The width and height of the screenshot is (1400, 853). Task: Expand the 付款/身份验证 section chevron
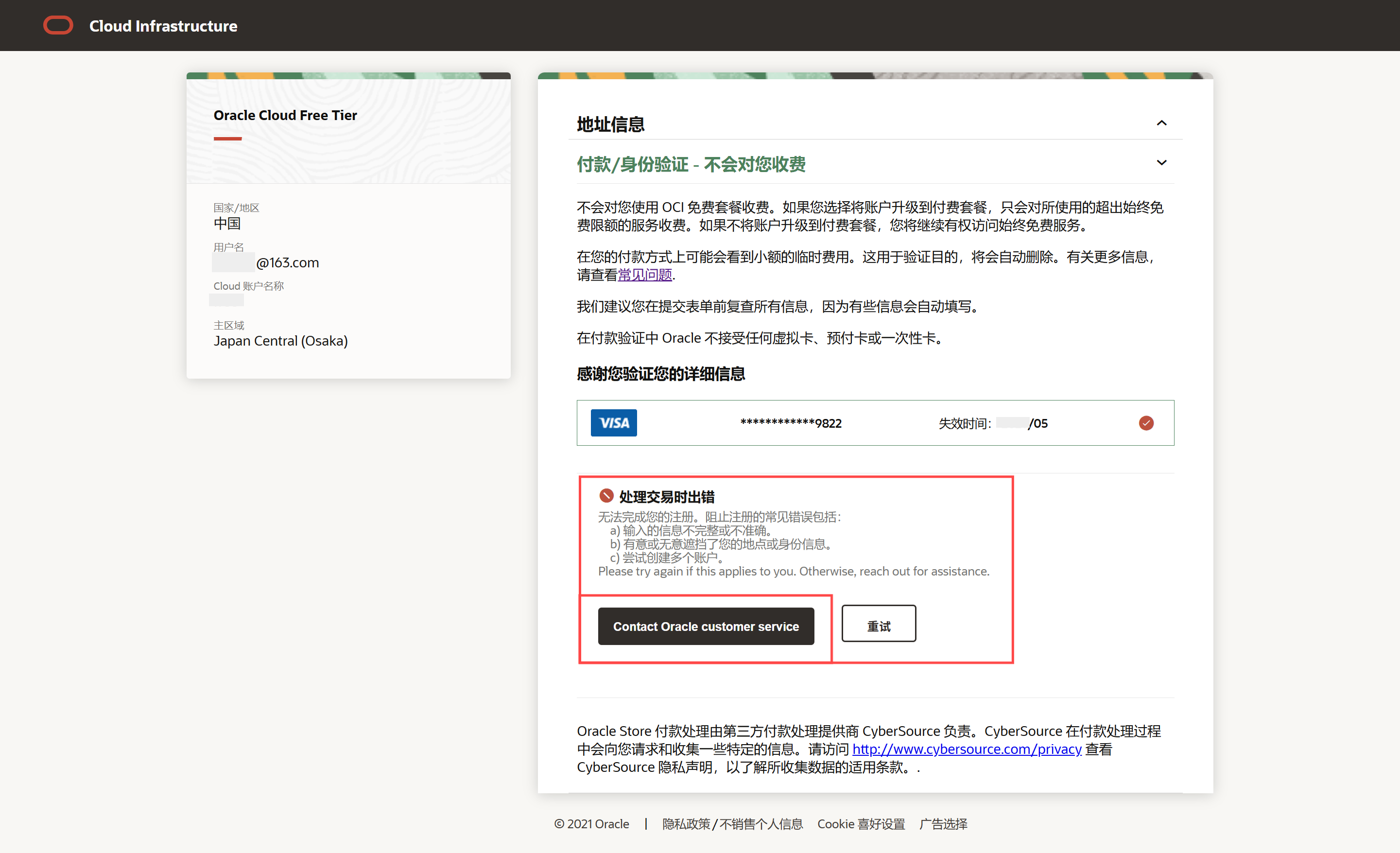(x=1161, y=163)
